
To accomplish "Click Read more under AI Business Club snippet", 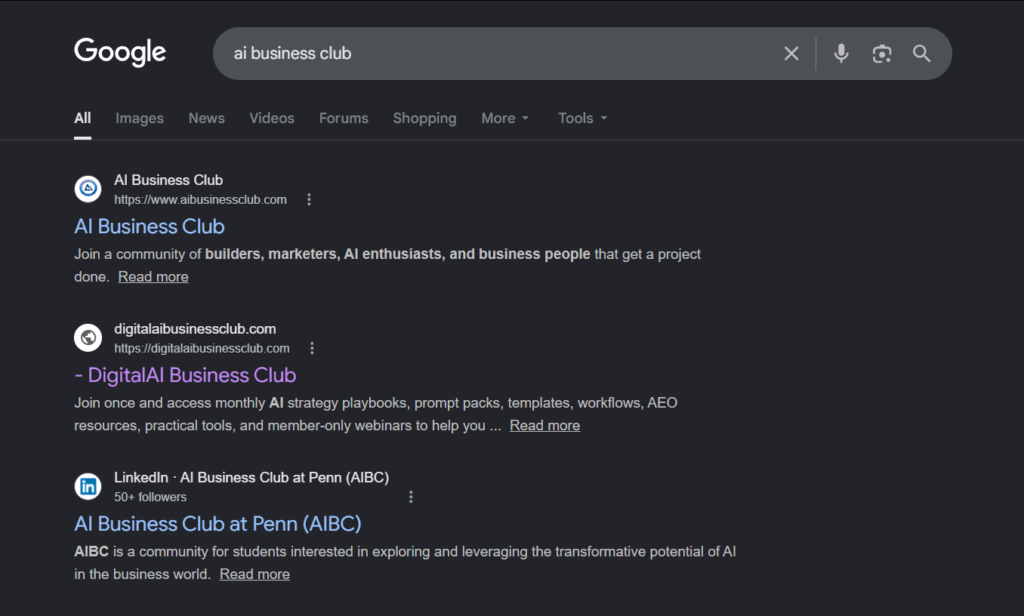I will [x=153, y=277].
